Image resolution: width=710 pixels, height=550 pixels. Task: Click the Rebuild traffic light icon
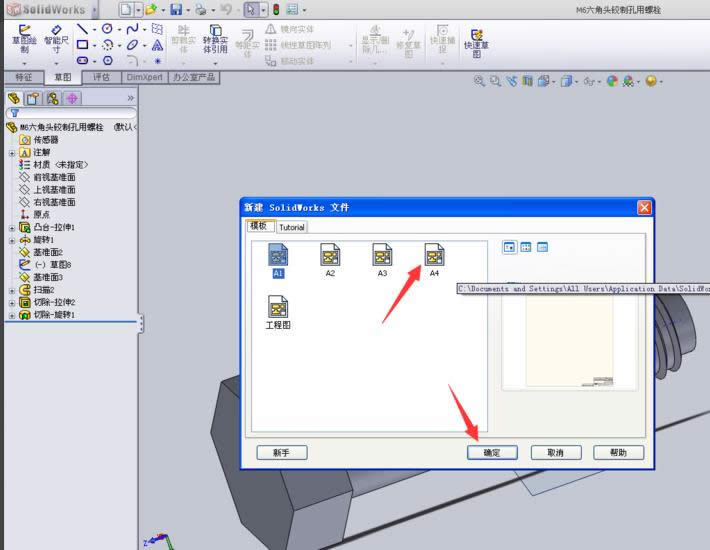tap(276, 10)
